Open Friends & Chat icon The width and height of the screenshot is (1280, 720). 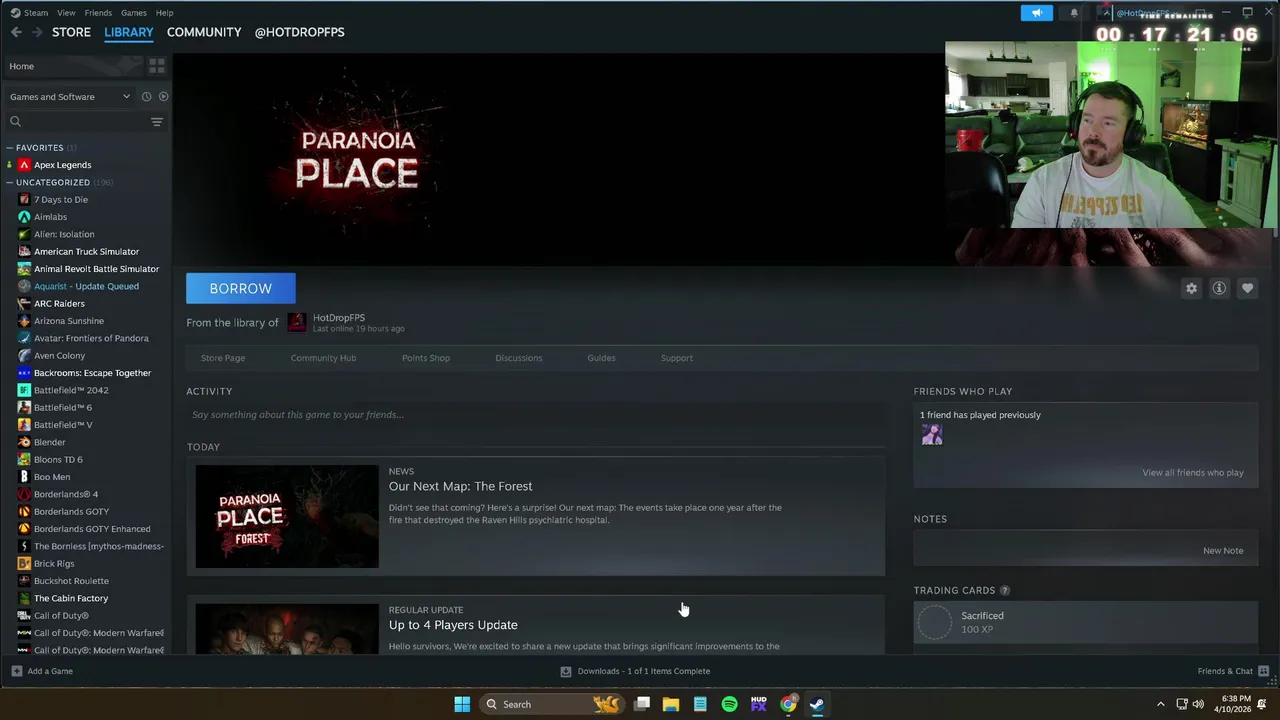point(1264,671)
